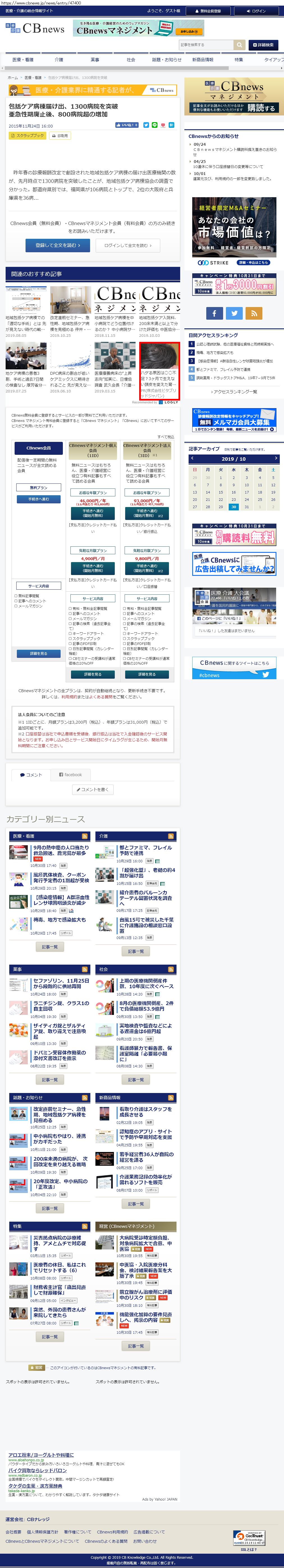Screen dimensions: 284x1568
Task: Switch to the コメント tab
Action: (31, 775)
